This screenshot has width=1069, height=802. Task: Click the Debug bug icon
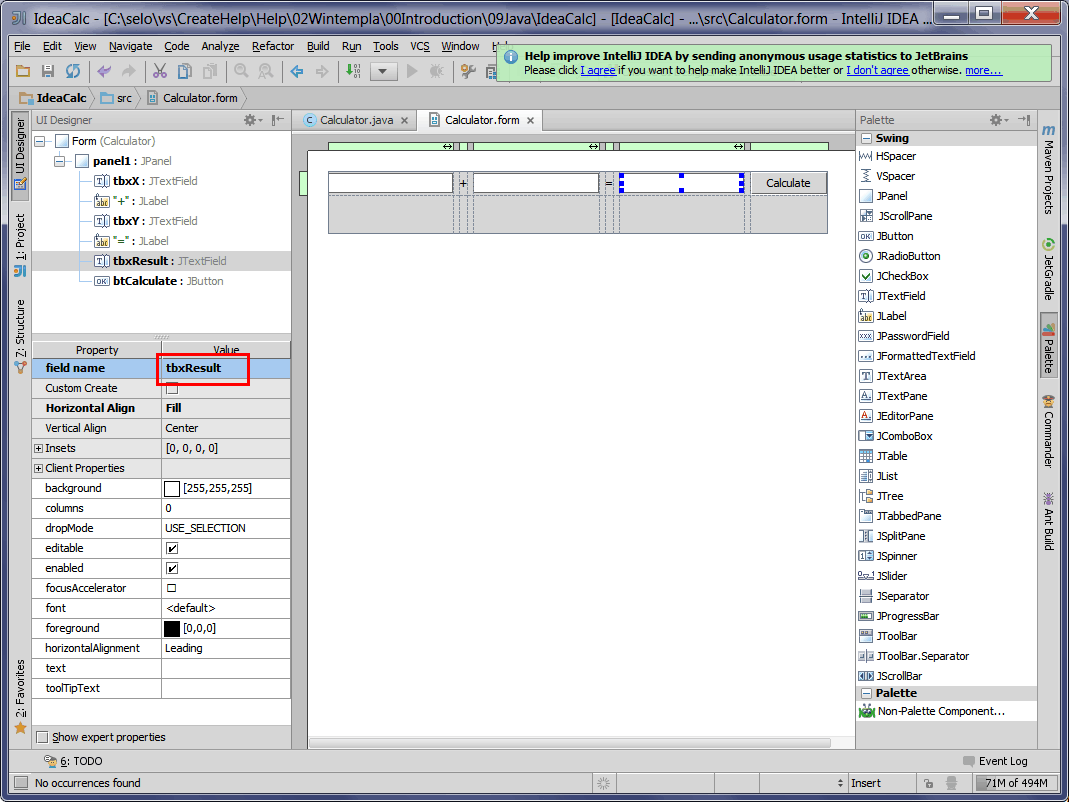pos(436,71)
